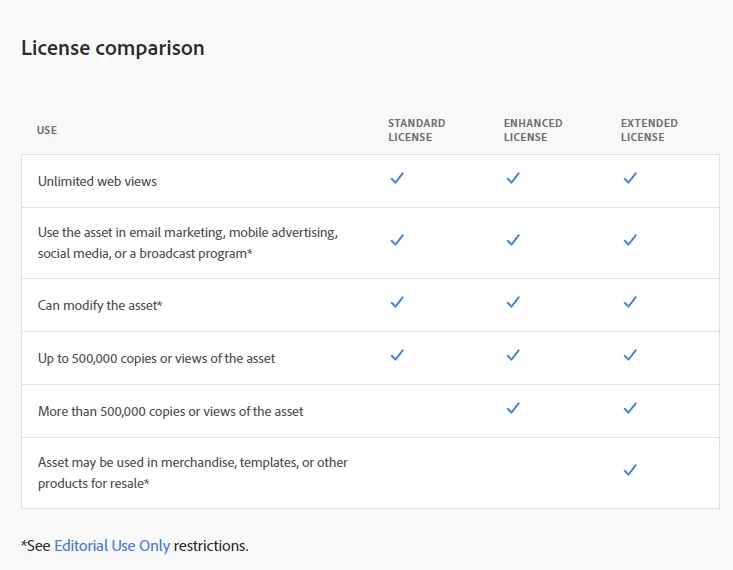Click Extended checkmark for email marketing use
The height and width of the screenshot is (570, 733).
tap(630, 240)
